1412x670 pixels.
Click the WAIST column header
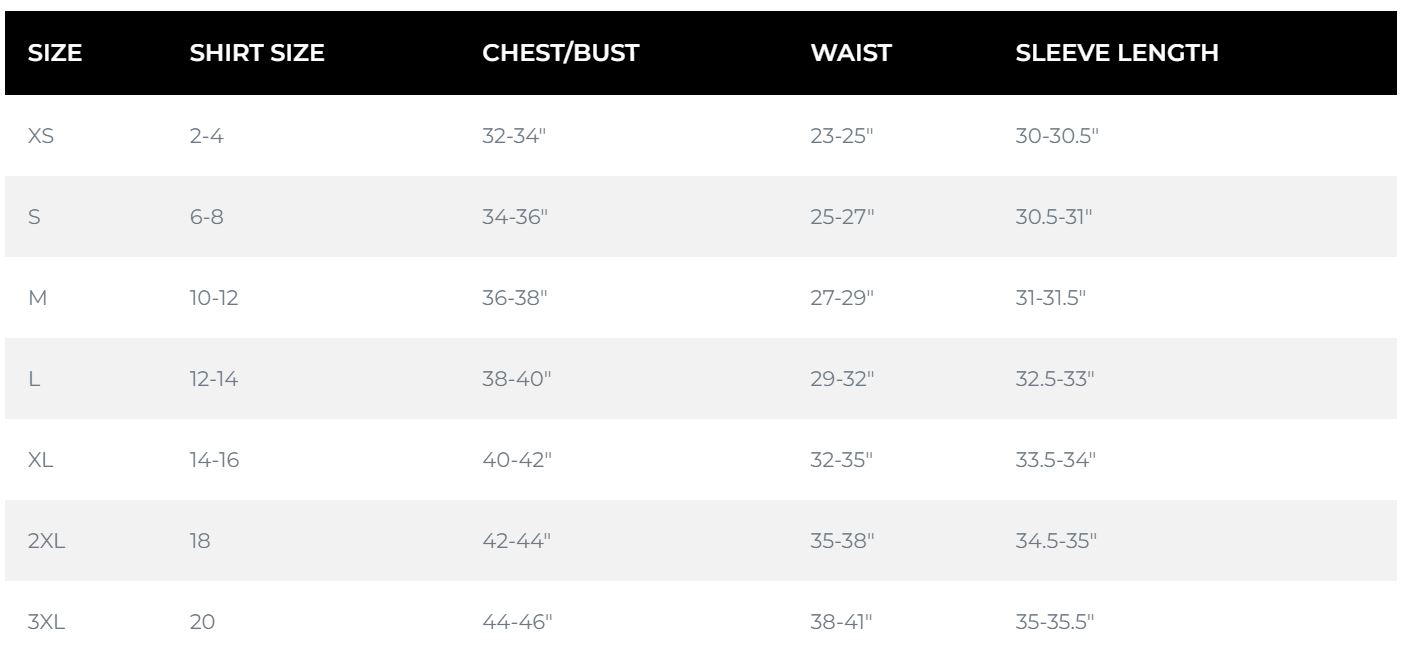pyautogui.click(x=850, y=54)
